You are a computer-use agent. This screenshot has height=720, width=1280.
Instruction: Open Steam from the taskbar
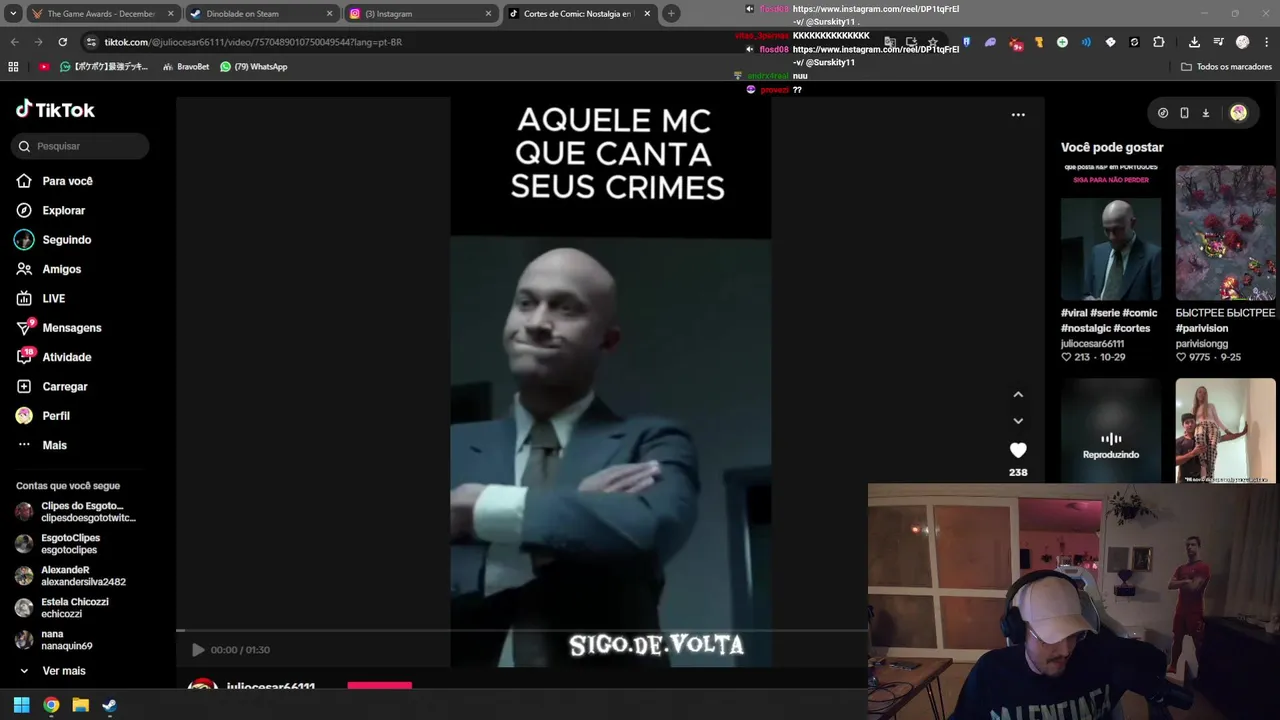(x=109, y=705)
